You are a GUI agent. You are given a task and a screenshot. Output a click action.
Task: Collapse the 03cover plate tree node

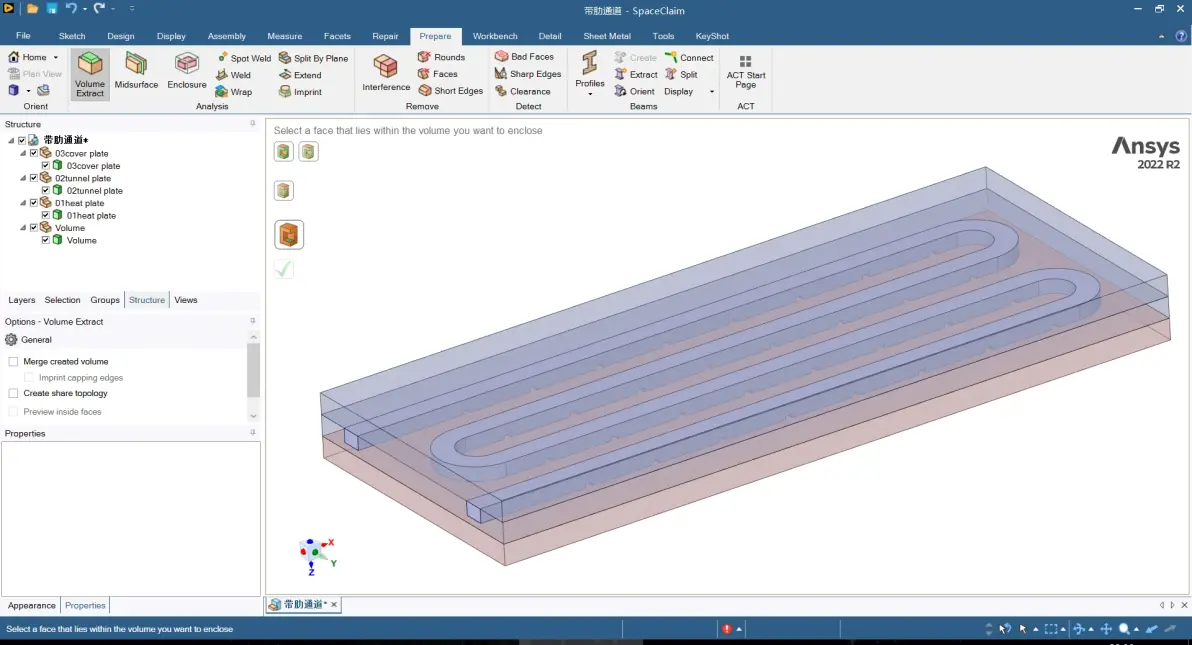23,153
